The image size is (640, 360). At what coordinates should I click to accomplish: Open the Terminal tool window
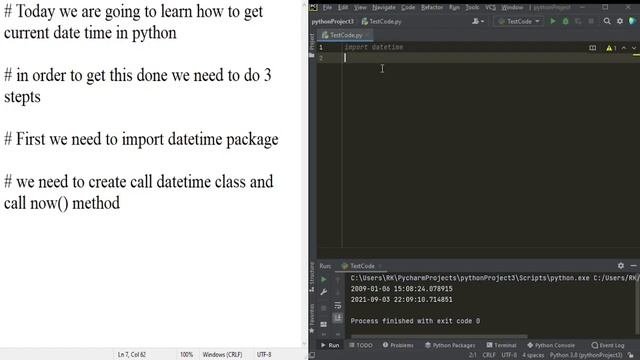click(501, 345)
